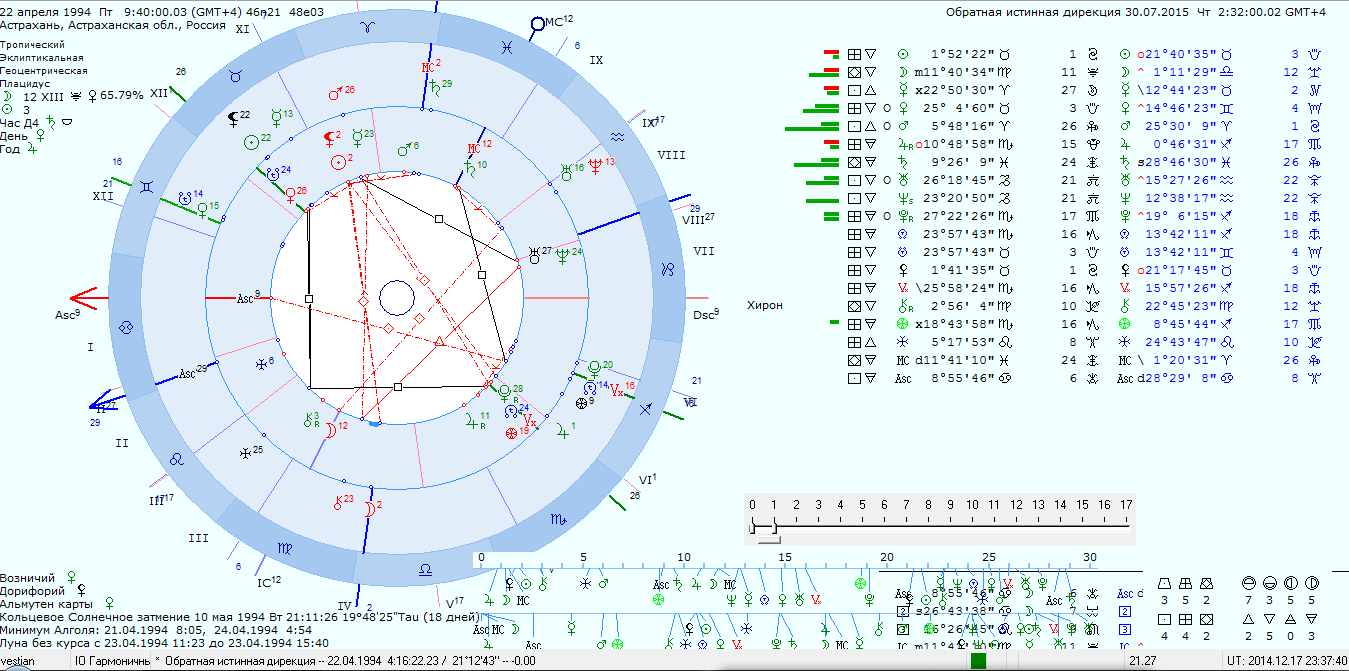Viewport: 1349px width, 671px height.
Task: Click the green square in the status bar
Action: 978,661
